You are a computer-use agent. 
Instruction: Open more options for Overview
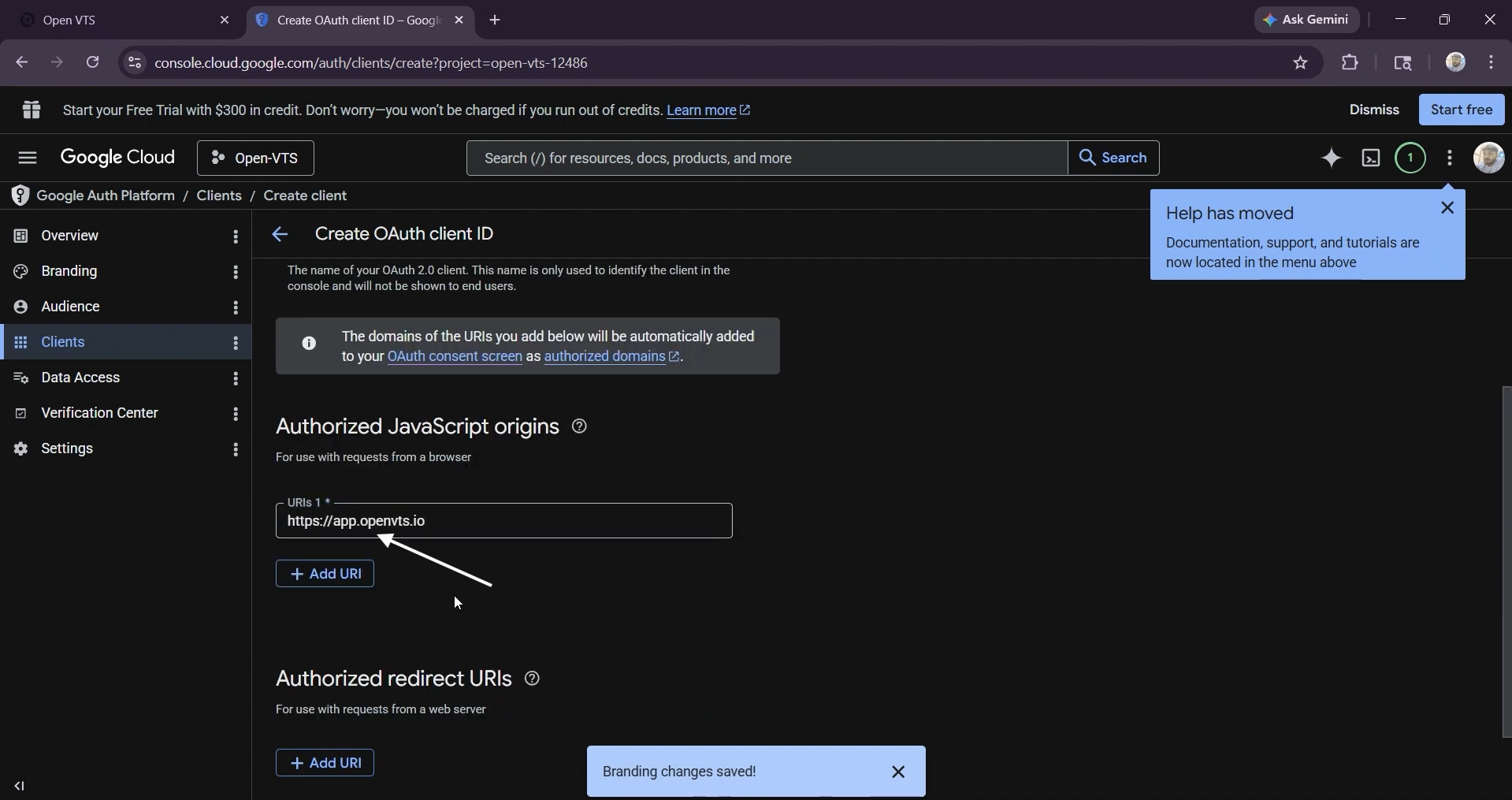236,236
